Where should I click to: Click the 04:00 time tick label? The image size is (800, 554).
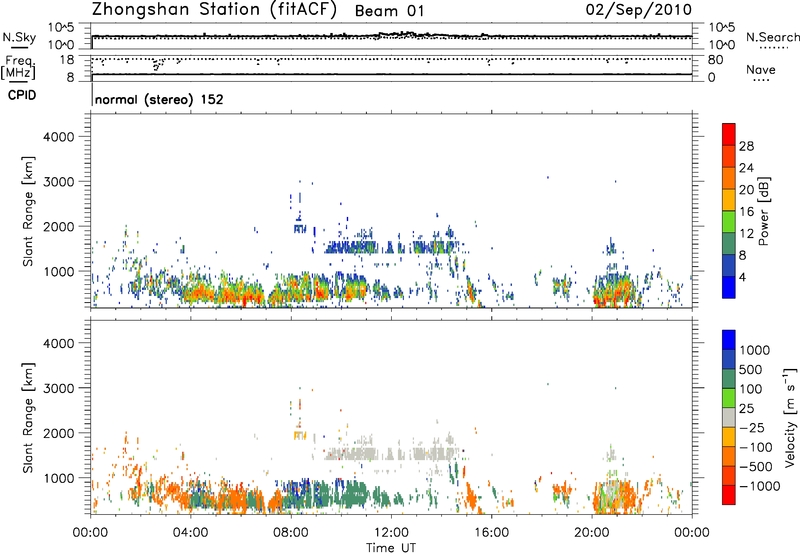(x=190, y=533)
